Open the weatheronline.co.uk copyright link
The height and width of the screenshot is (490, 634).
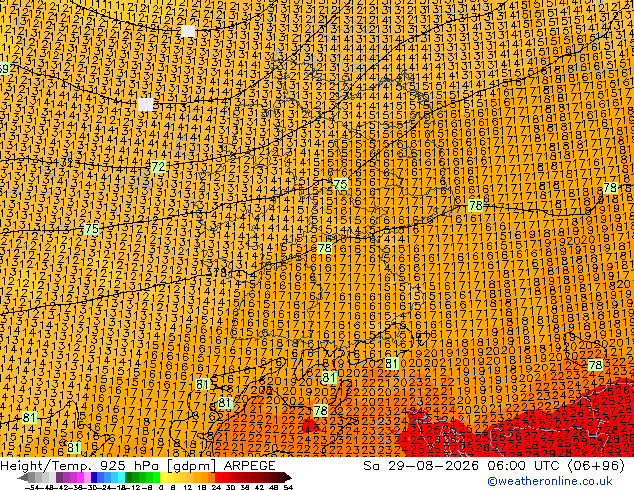550,481
